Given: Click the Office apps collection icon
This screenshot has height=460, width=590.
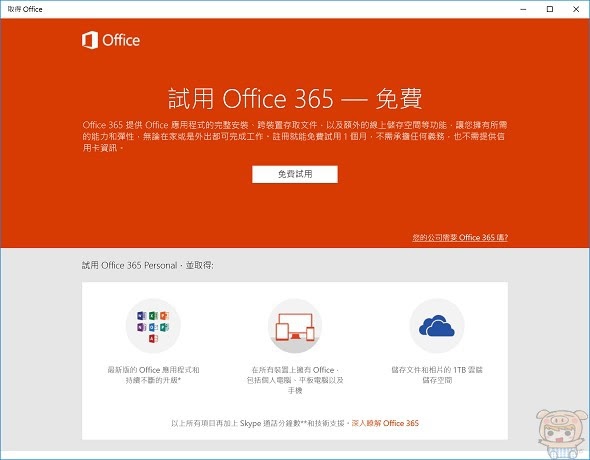Looking at the screenshot, I should [x=153, y=326].
